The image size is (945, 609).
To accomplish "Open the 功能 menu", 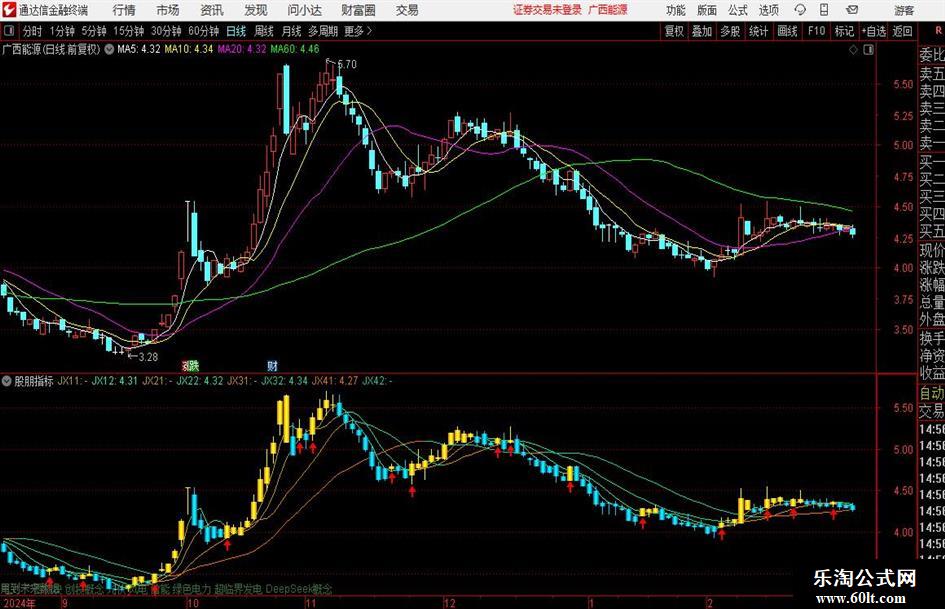I will (676, 10).
